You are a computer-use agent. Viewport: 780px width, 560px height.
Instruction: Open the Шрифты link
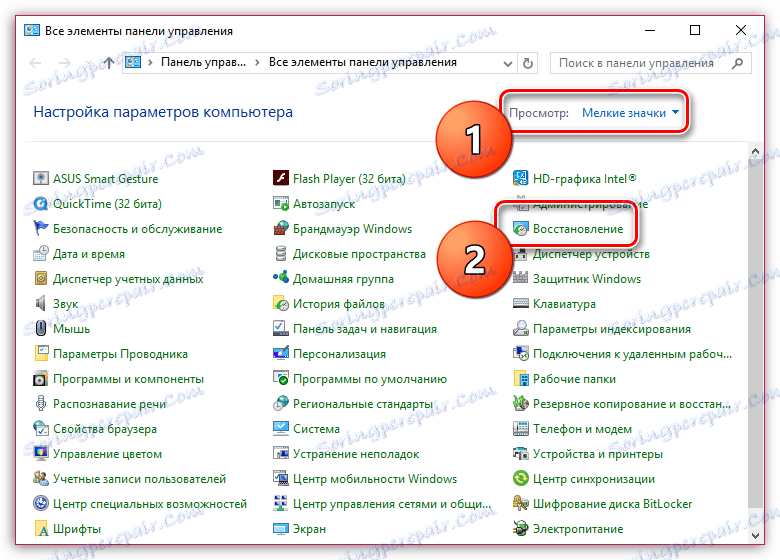(77, 529)
